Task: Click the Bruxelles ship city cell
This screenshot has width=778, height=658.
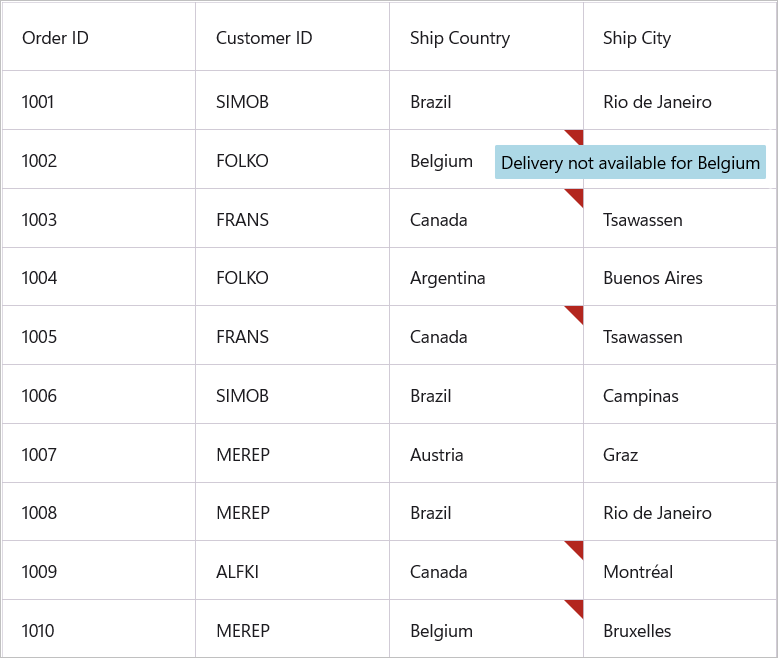Action: click(637, 631)
